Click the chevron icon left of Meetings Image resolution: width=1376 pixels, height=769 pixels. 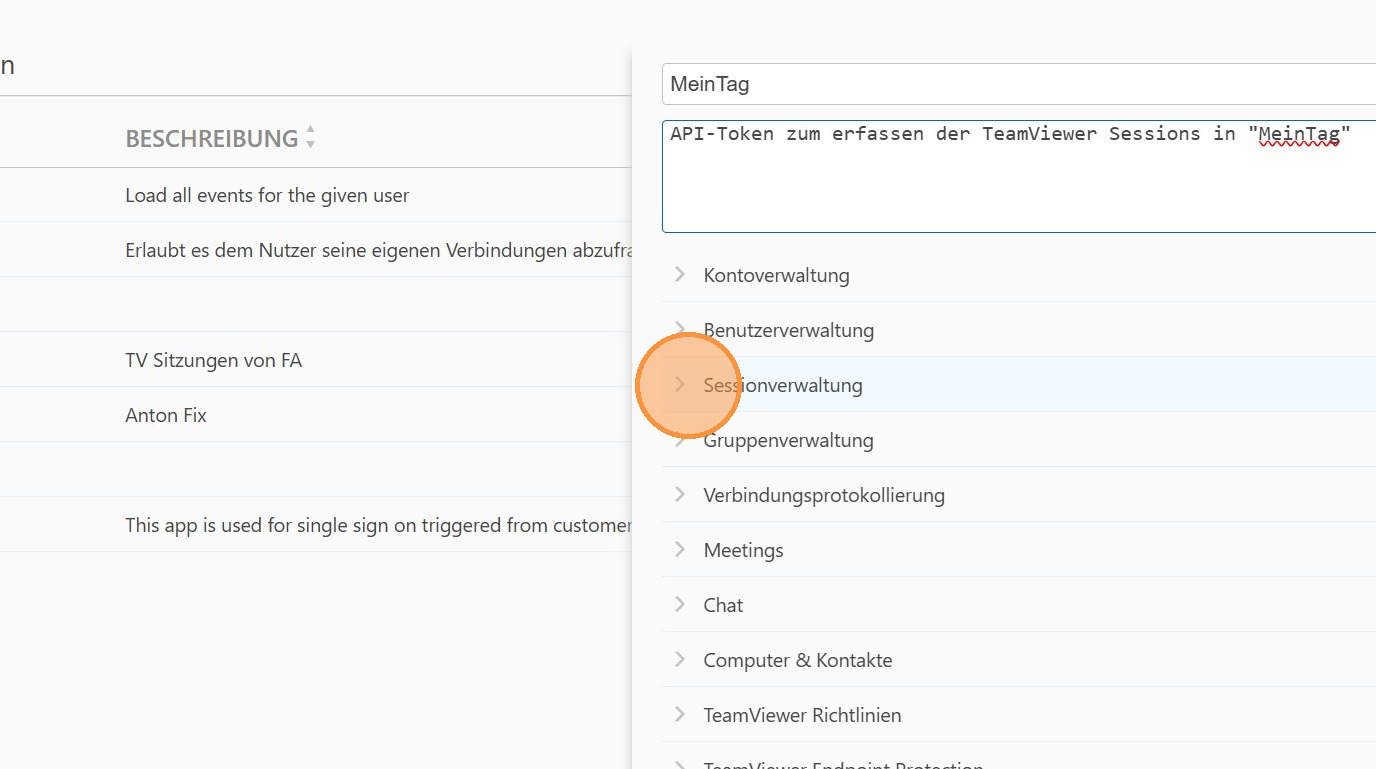pyautogui.click(x=680, y=549)
